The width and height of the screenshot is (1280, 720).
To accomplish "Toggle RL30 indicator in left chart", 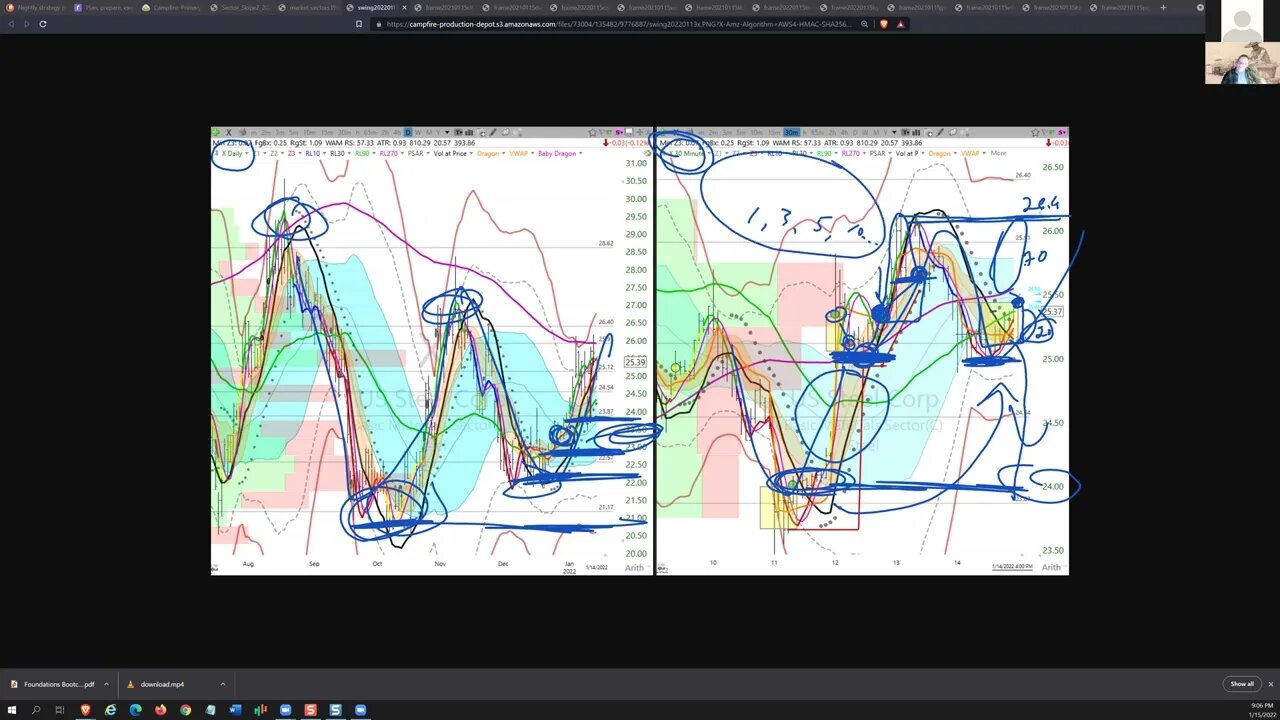I will point(338,153).
